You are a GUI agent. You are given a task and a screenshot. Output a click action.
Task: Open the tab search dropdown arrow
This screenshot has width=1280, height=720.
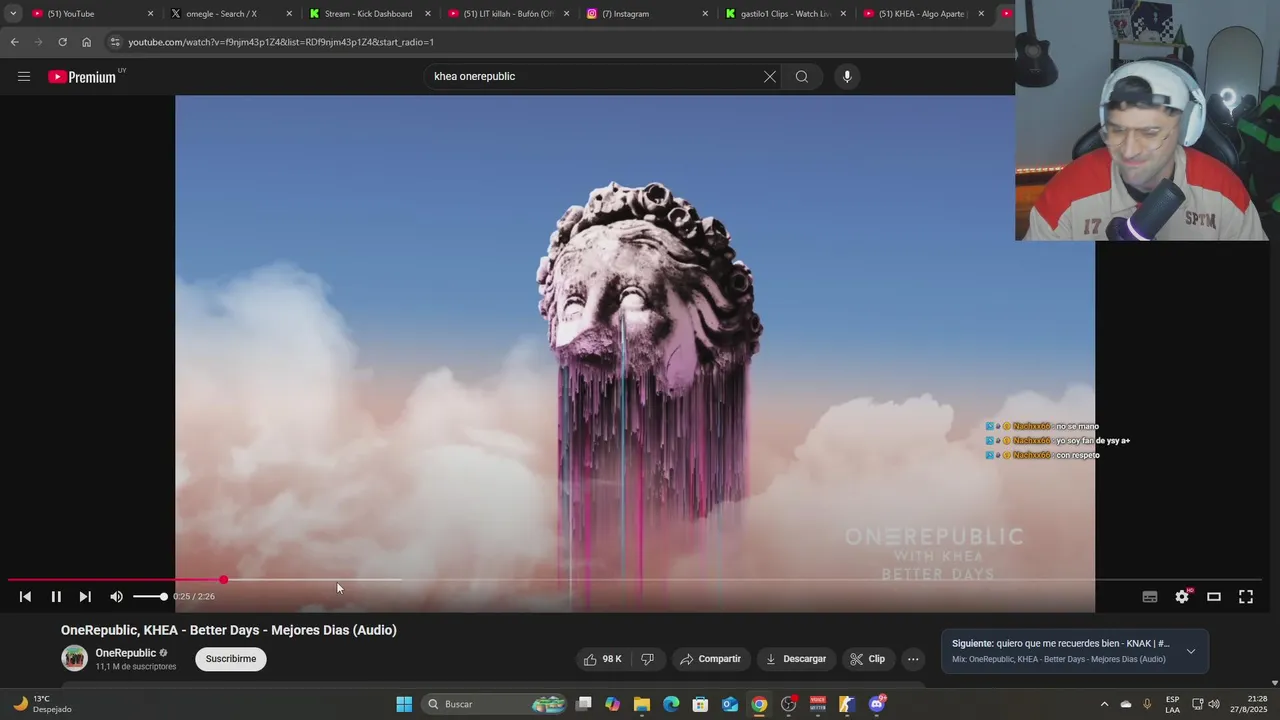[x=13, y=14]
